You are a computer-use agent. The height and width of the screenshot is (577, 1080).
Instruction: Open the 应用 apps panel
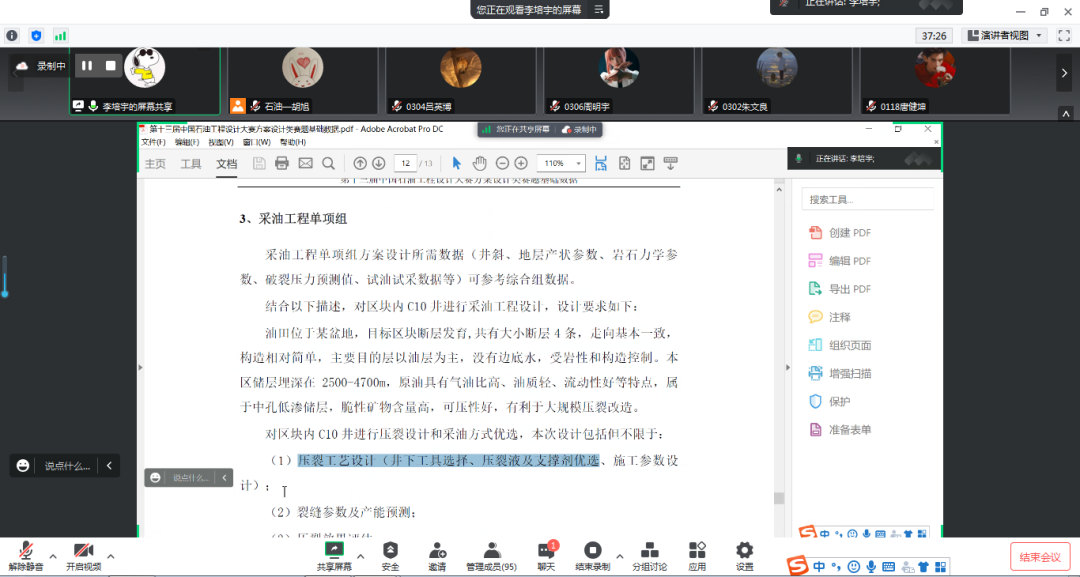click(697, 555)
